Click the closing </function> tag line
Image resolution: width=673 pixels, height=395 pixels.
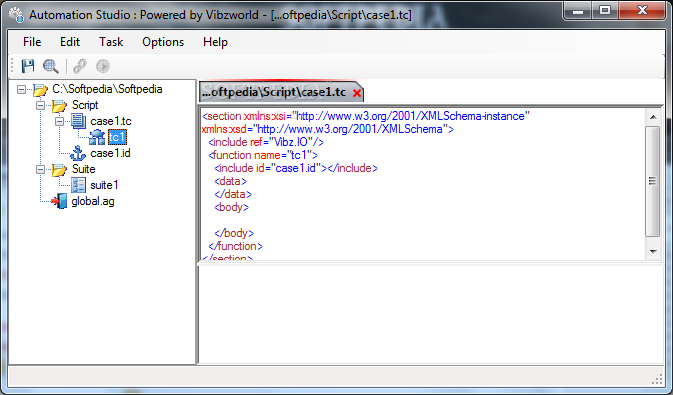236,246
